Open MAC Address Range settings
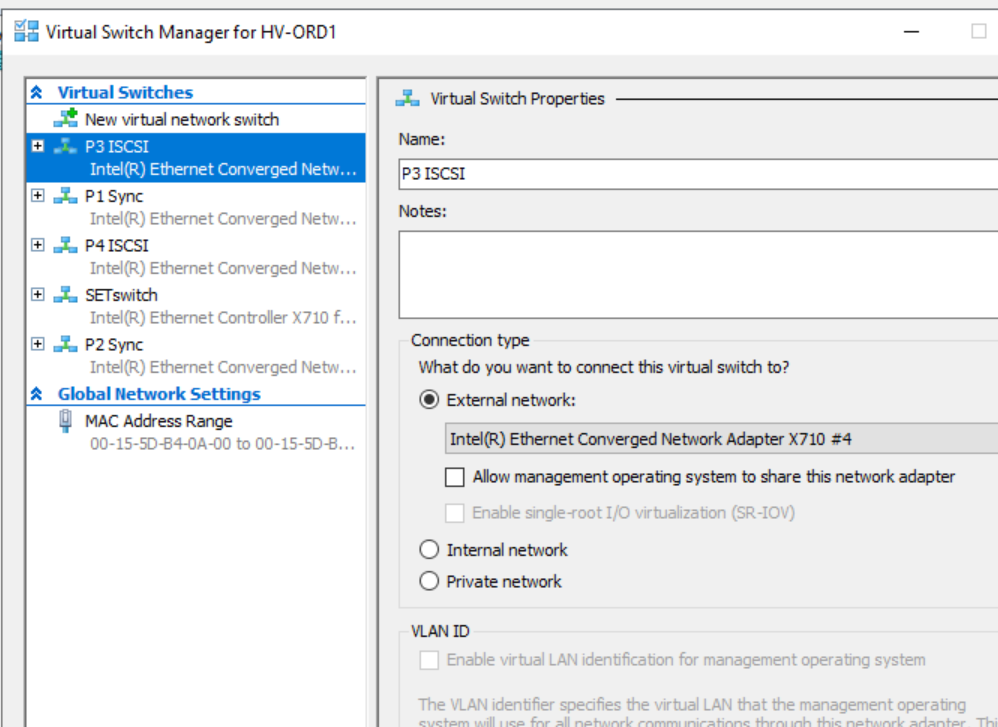This screenshot has height=727, width=998. (158, 421)
